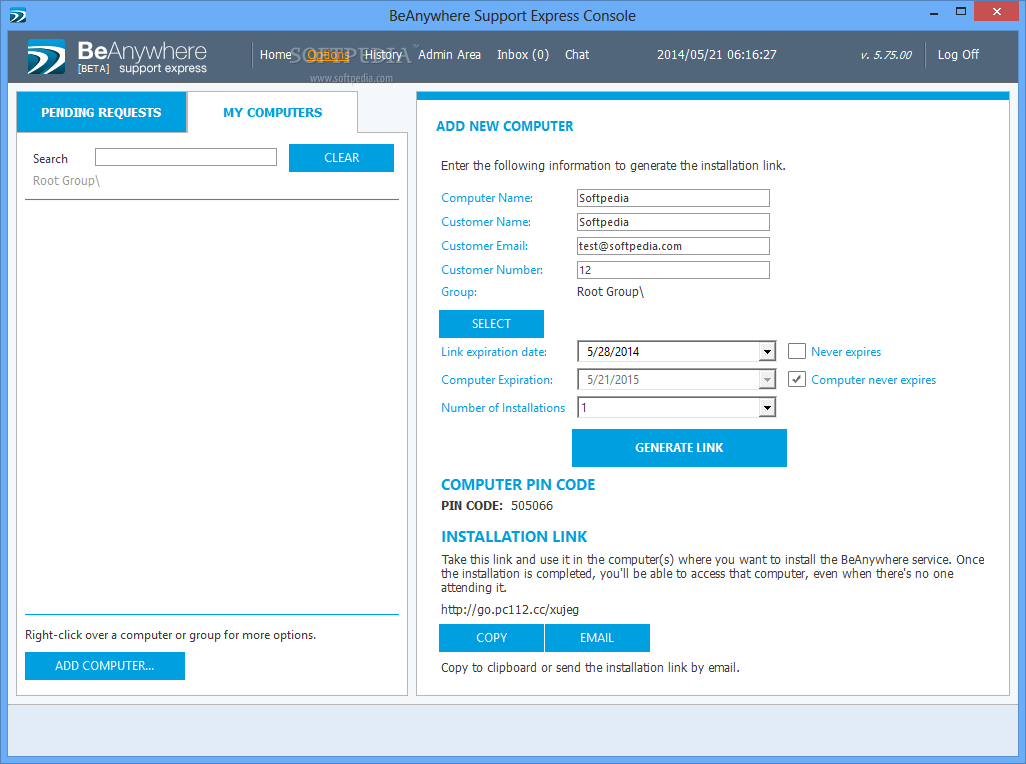Click the GENERATE LINK button
This screenshot has height=764, width=1026.
point(679,448)
